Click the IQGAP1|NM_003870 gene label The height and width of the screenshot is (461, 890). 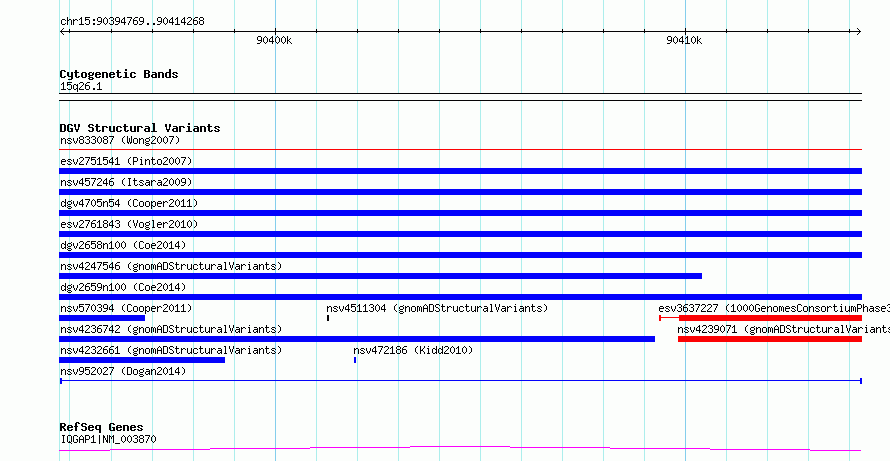pos(108,439)
